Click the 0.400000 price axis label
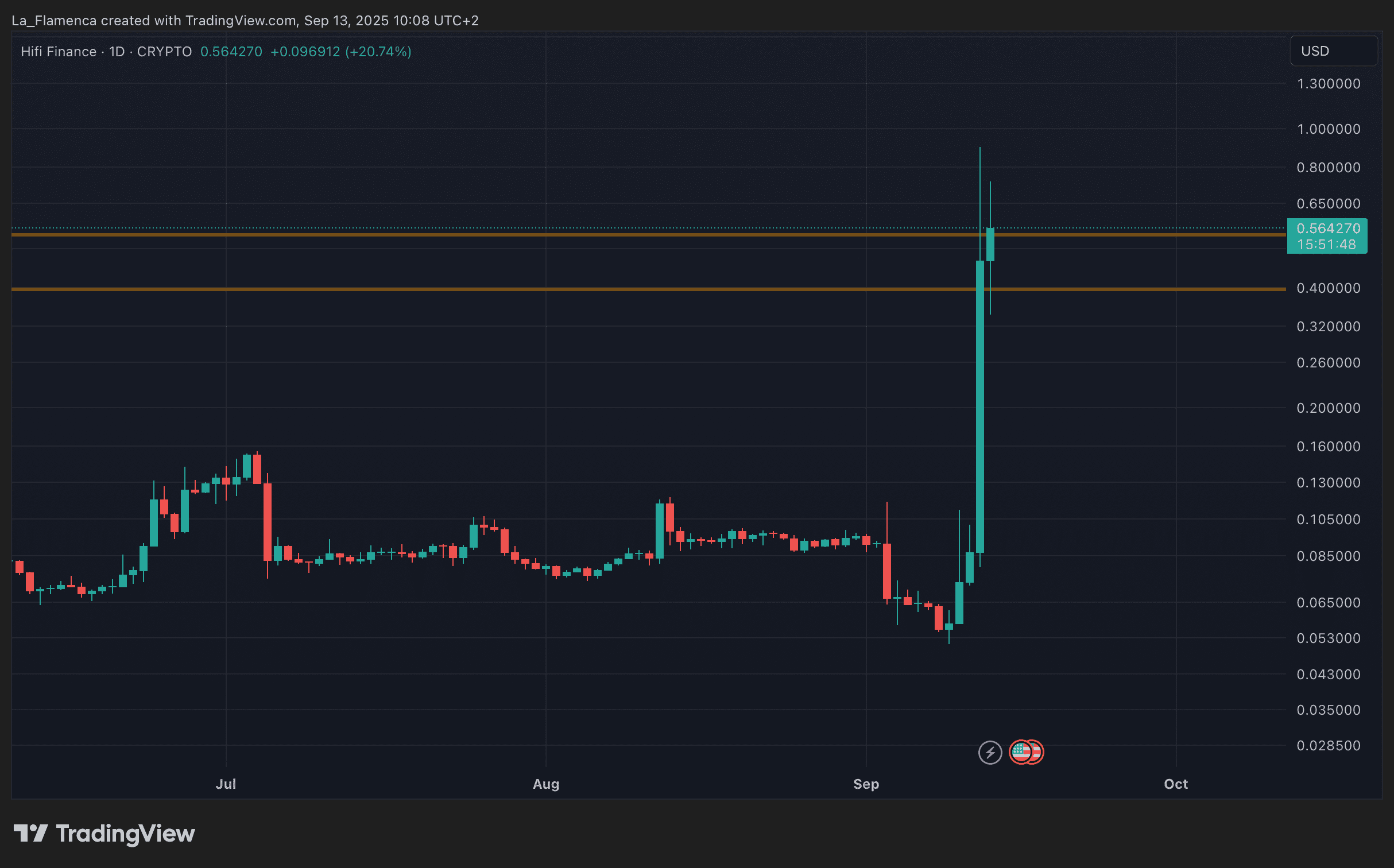Screen dimensions: 1394x868 click(x=1329, y=288)
